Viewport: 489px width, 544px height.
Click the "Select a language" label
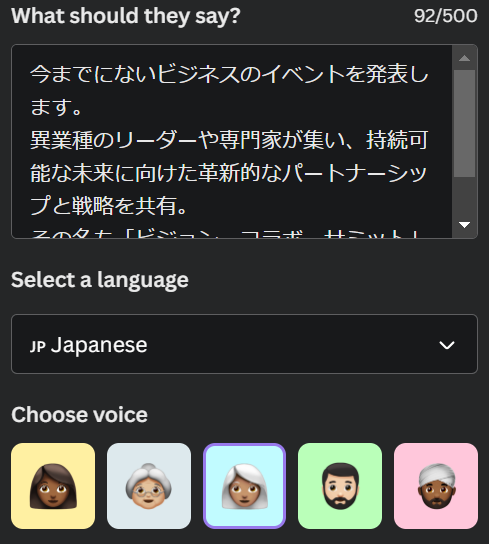(100, 280)
